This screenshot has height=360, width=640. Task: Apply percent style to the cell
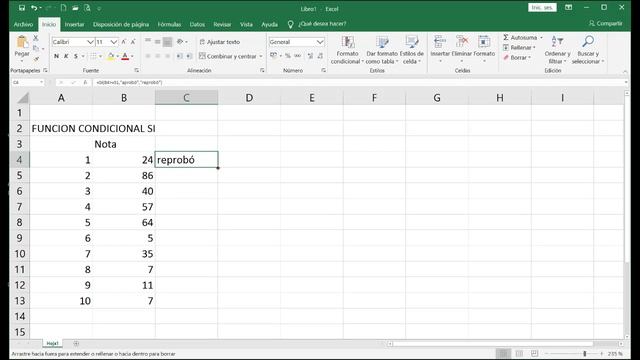288,56
